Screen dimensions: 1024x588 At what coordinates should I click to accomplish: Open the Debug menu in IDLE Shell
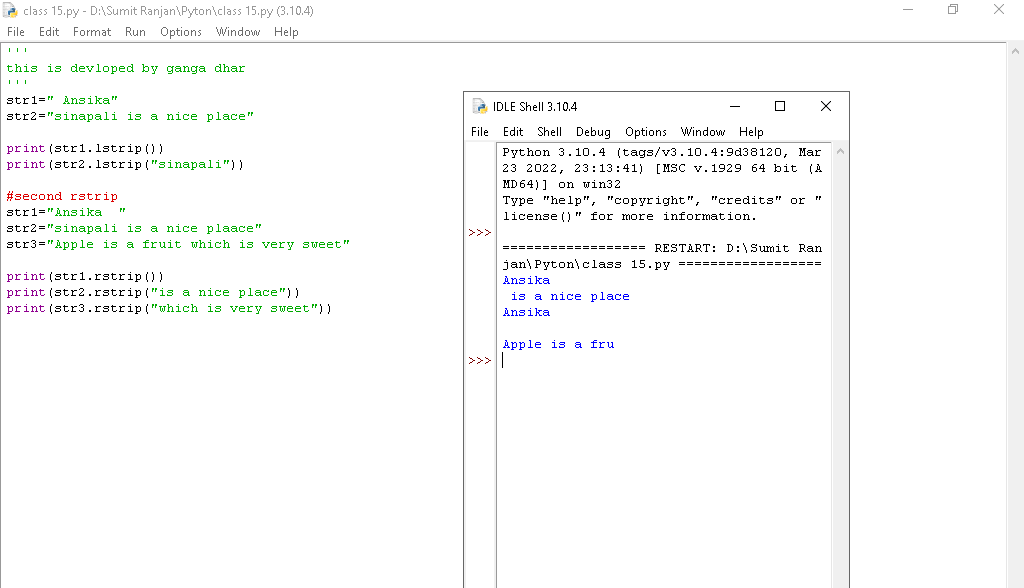coord(593,132)
